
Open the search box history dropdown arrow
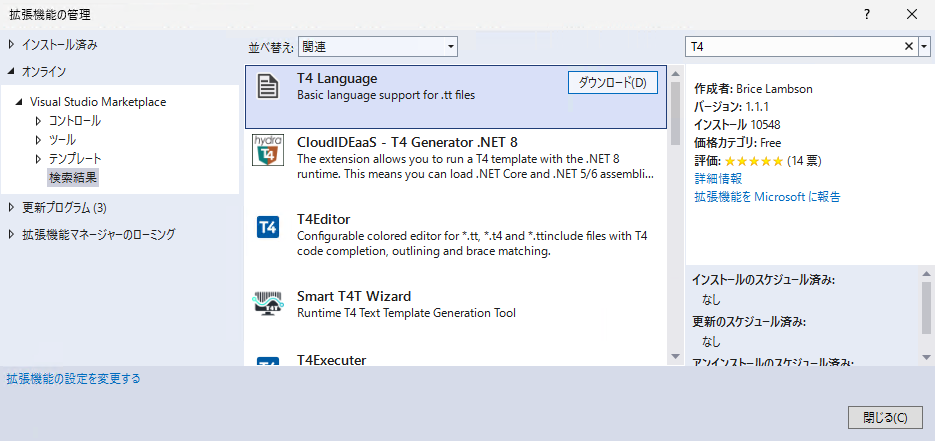point(925,46)
